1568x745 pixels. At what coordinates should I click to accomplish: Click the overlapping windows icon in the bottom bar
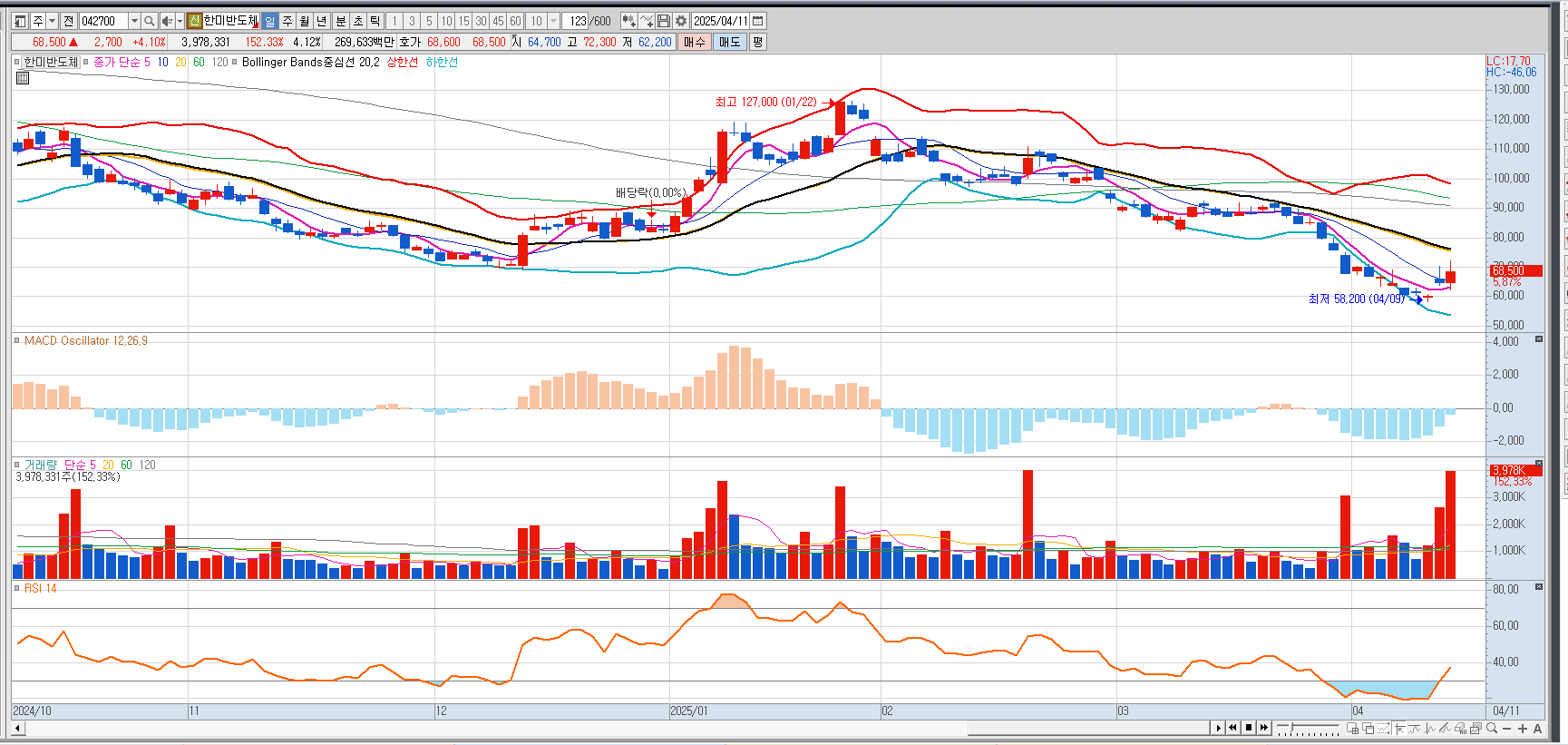click(x=1368, y=728)
